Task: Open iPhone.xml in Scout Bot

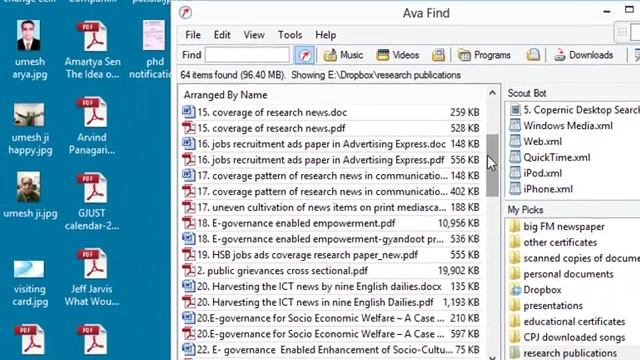Action: [541, 189]
